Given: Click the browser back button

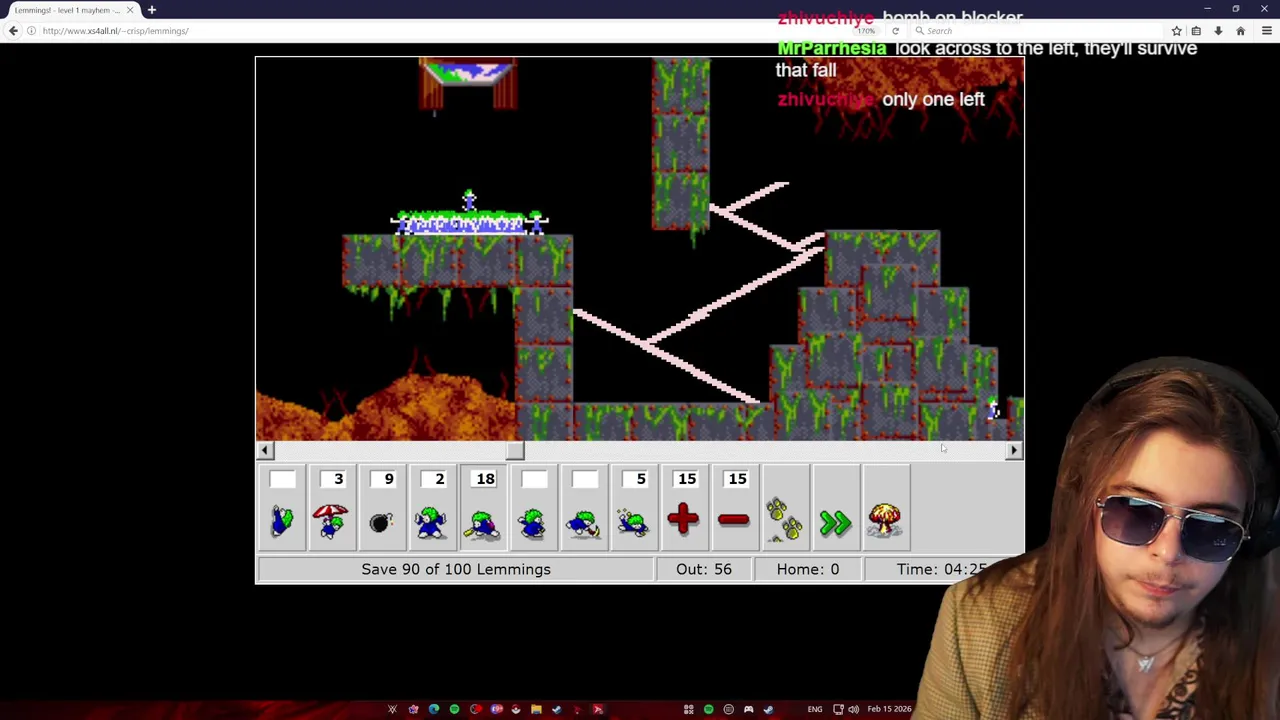Looking at the screenshot, I should [13, 31].
